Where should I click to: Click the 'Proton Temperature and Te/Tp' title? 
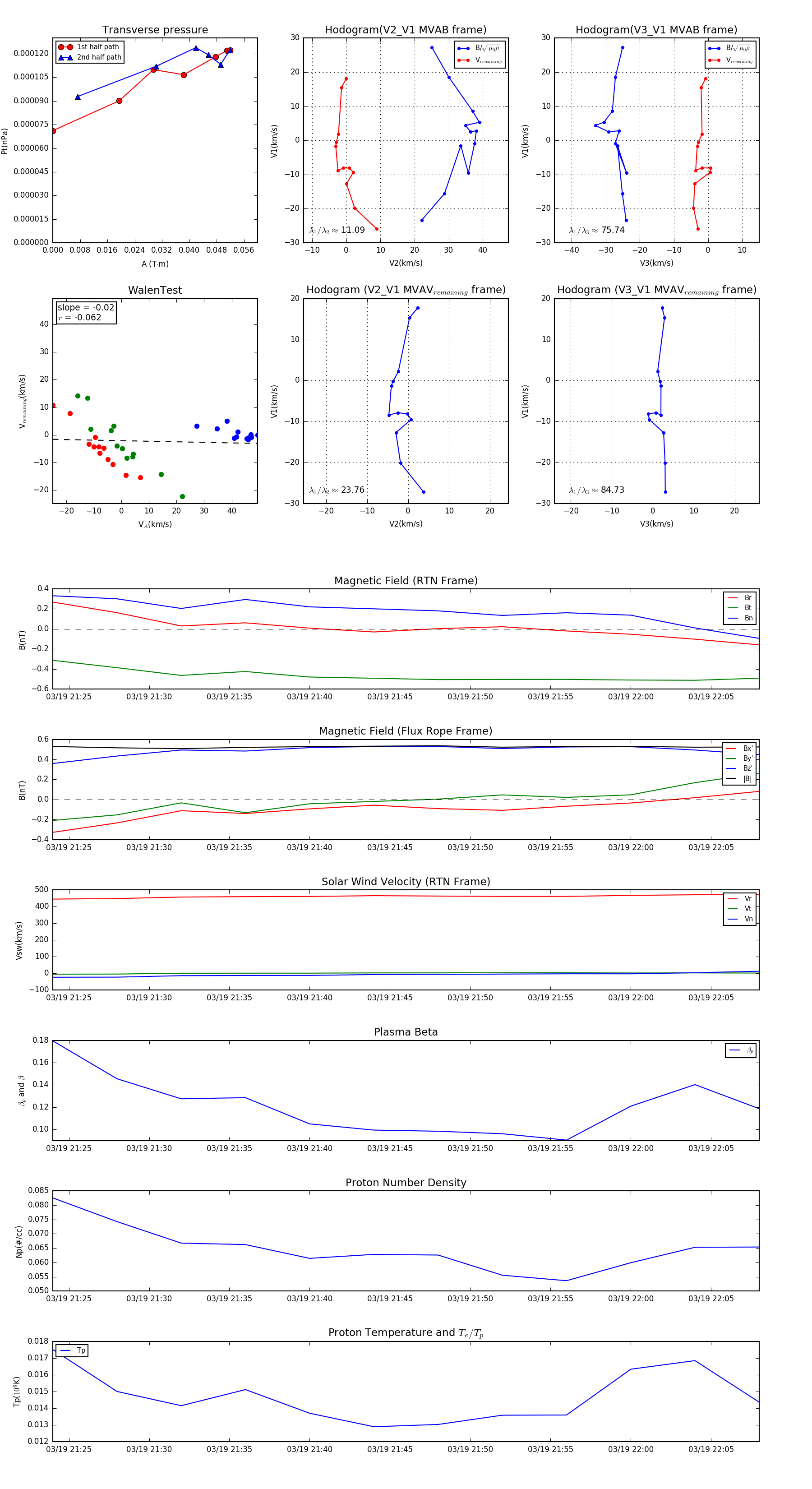(406, 1333)
